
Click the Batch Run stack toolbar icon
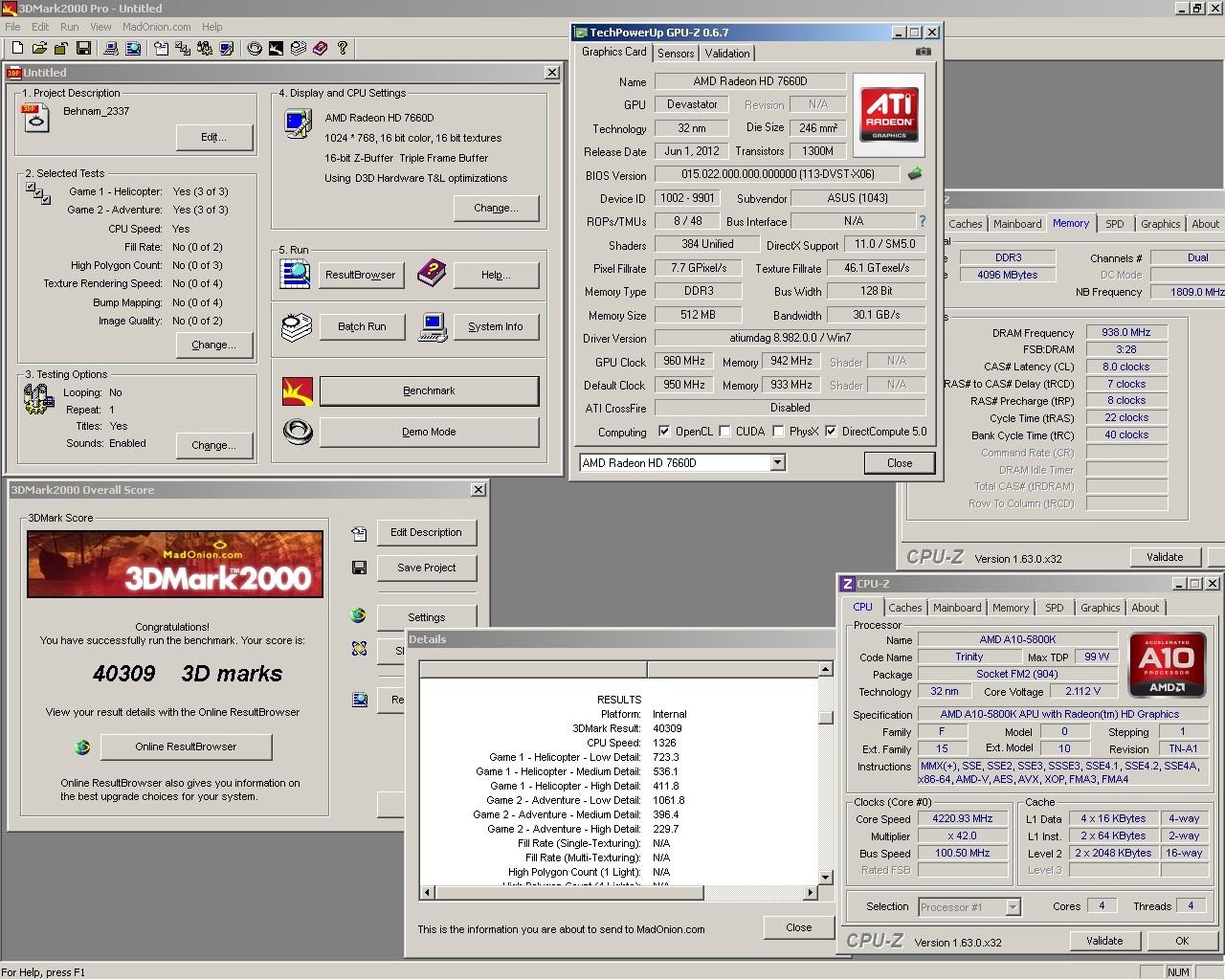point(299,48)
